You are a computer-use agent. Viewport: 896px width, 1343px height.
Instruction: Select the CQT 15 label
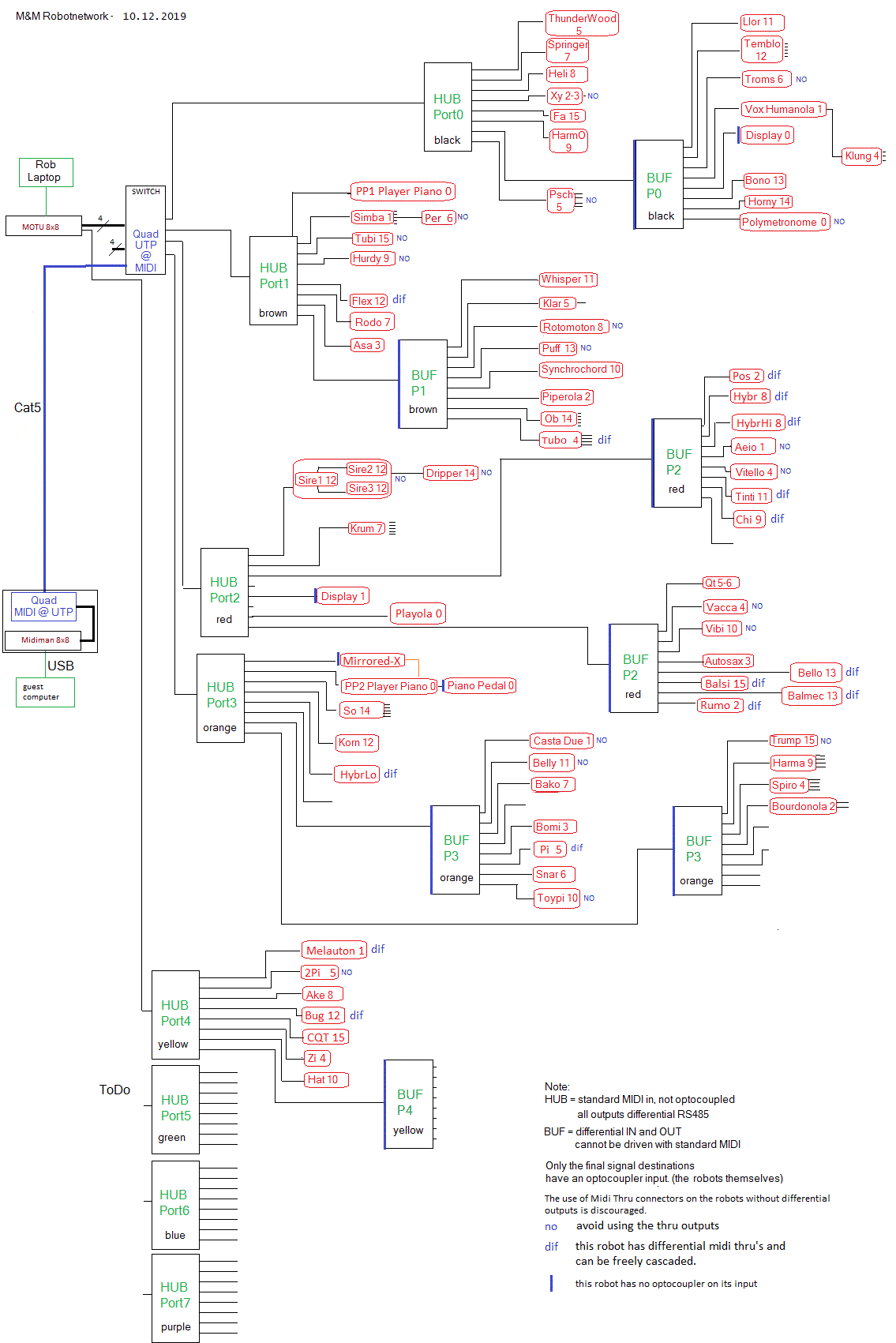(x=325, y=1037)
